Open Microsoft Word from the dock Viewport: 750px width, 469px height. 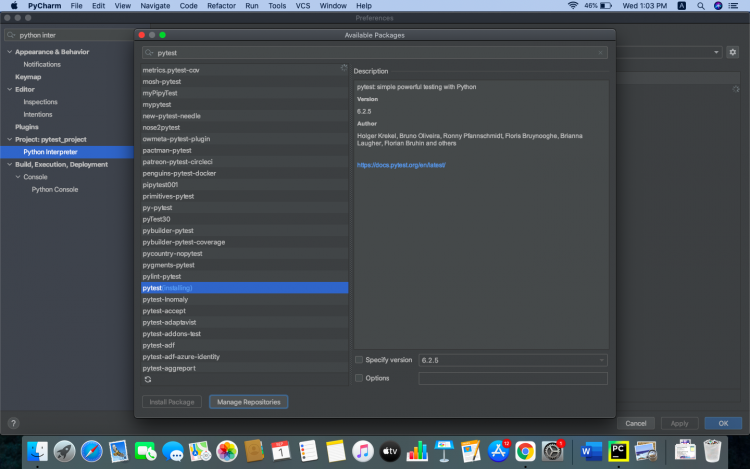591,451
